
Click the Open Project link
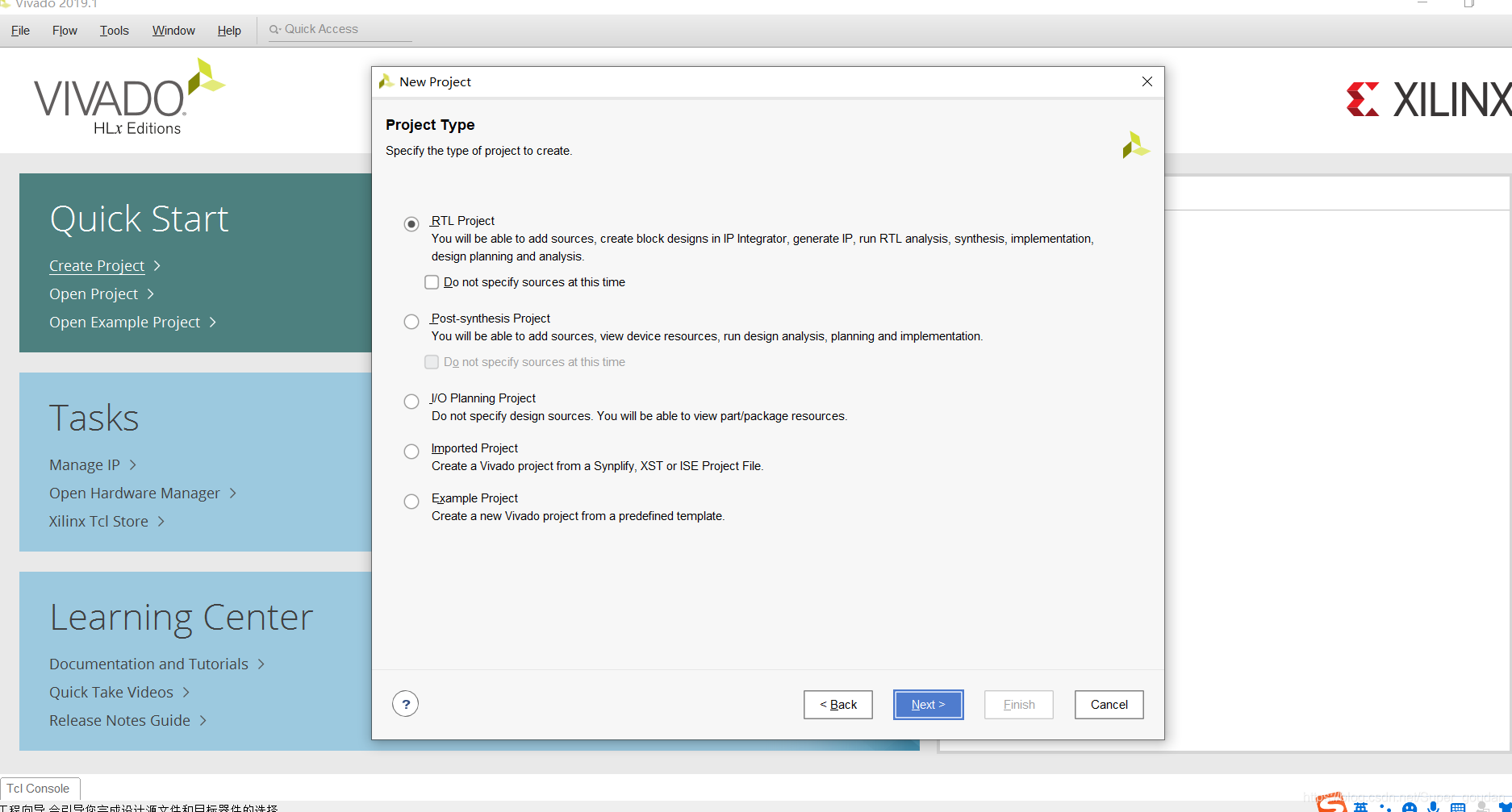(x=94, y=294)
